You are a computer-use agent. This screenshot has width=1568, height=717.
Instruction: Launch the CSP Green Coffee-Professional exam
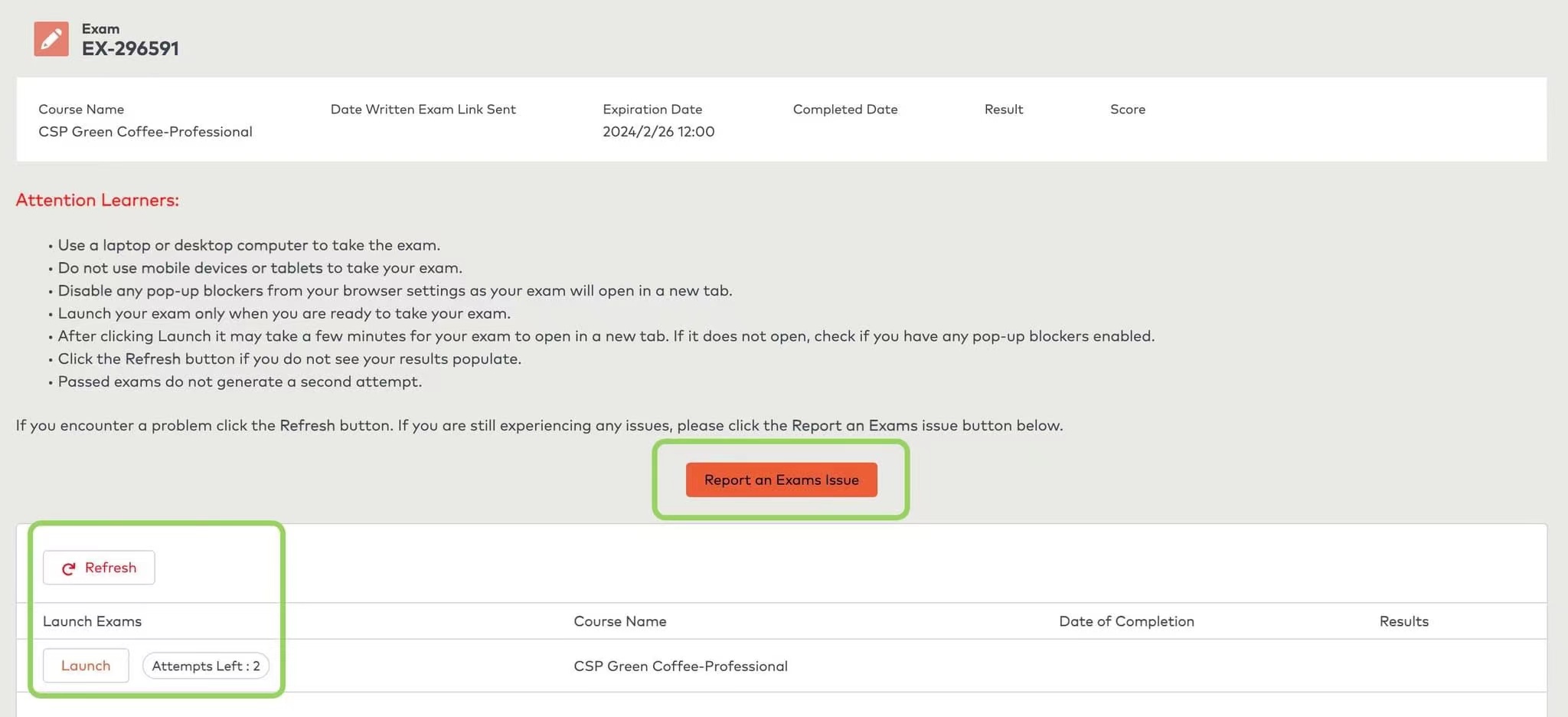86,666
